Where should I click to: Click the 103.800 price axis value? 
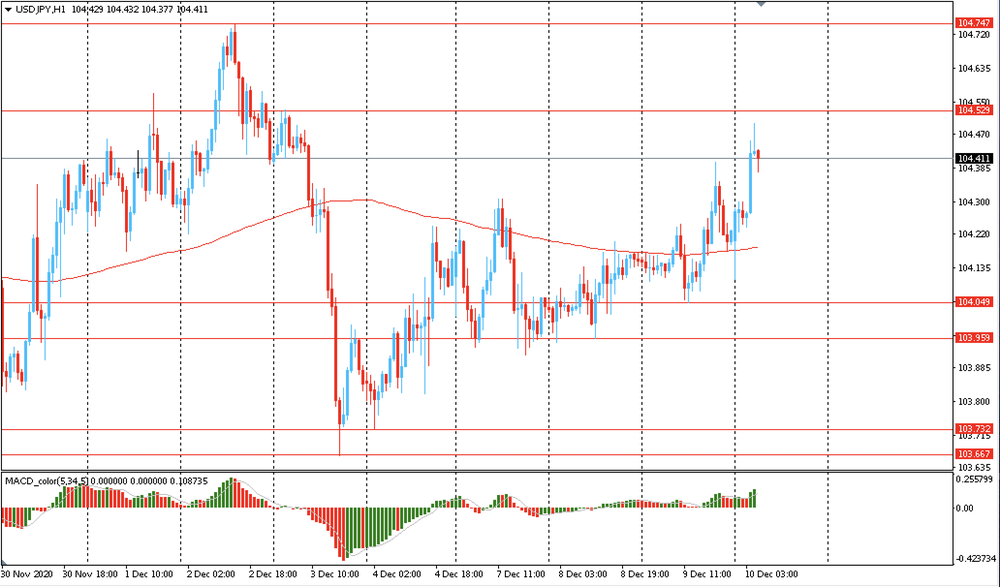pos(974,401)
